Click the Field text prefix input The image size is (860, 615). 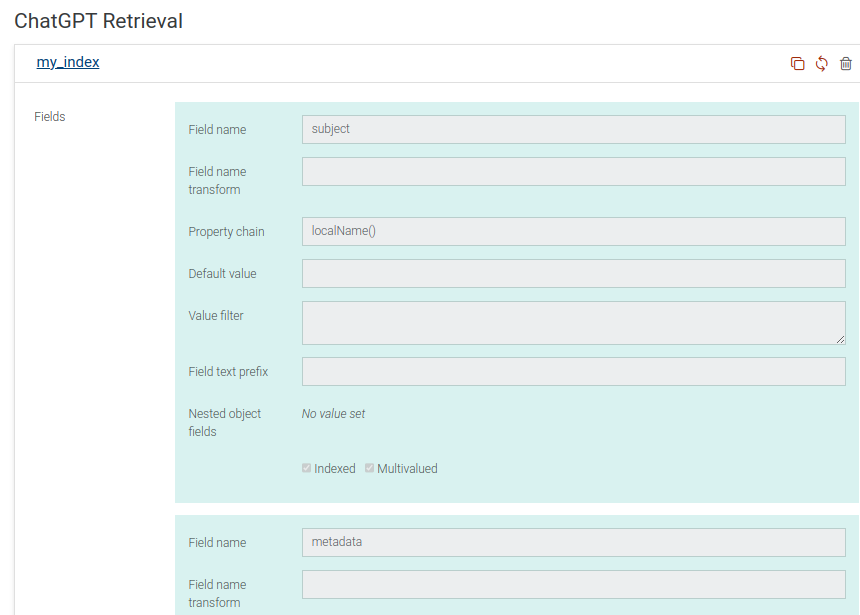pyautogui.click(x=574, y=371)
